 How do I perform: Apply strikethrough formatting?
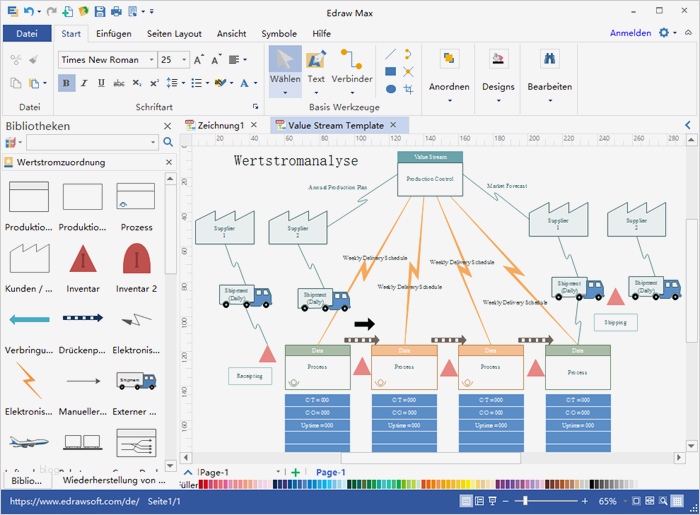pyautogui.click(x=119, y=83)
